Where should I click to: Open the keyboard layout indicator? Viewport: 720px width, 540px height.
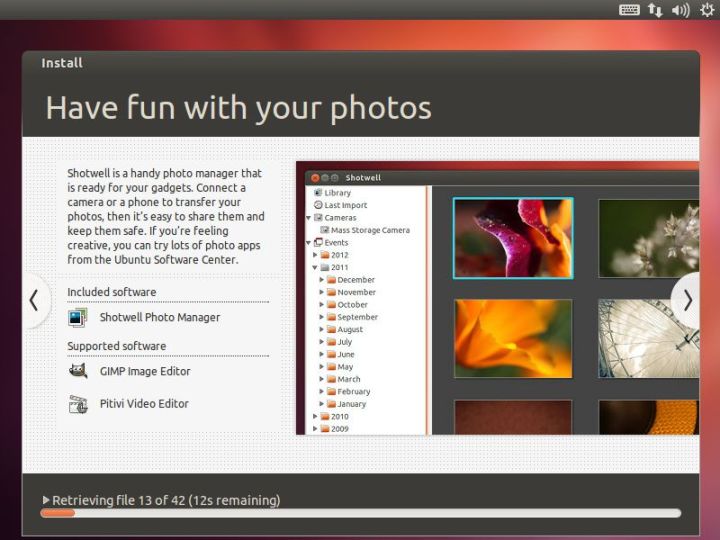coord(629,10)
